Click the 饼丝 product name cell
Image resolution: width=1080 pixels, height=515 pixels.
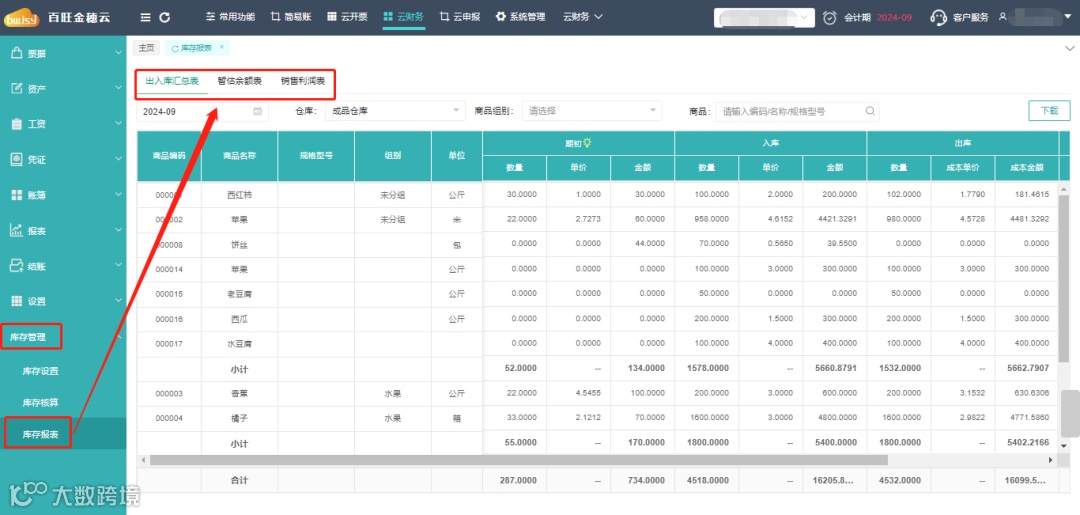[x=240, y=244]
